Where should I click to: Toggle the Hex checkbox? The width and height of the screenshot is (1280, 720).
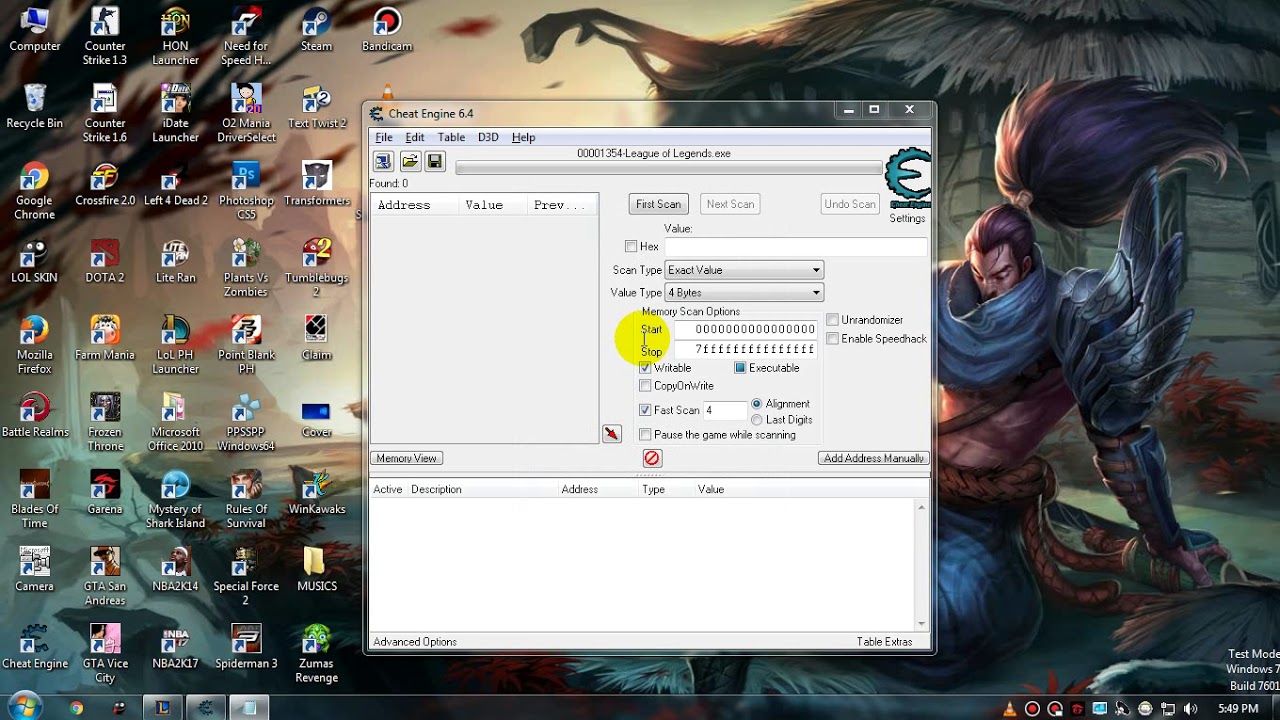(631, 246)
